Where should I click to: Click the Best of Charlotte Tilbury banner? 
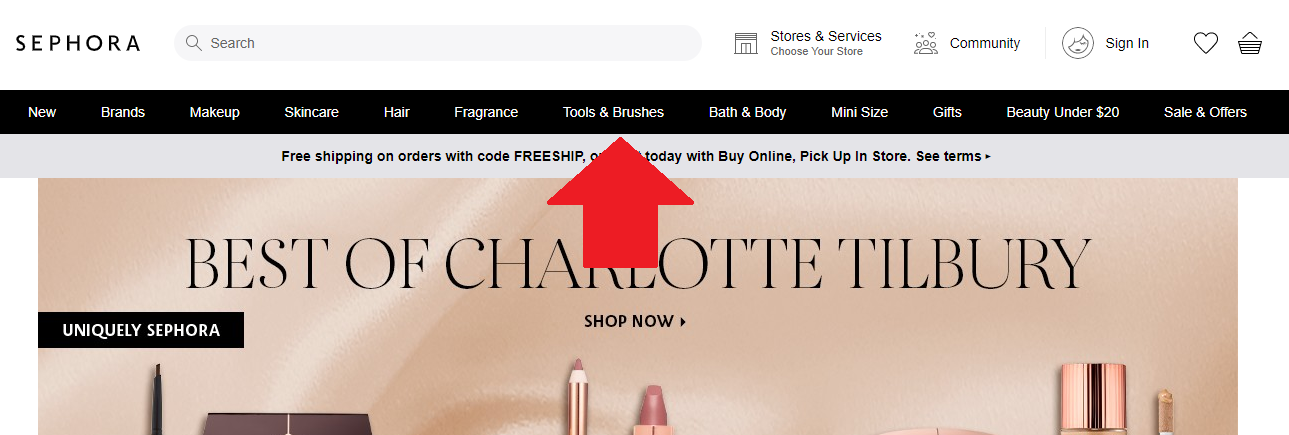[x=638, y=306]
